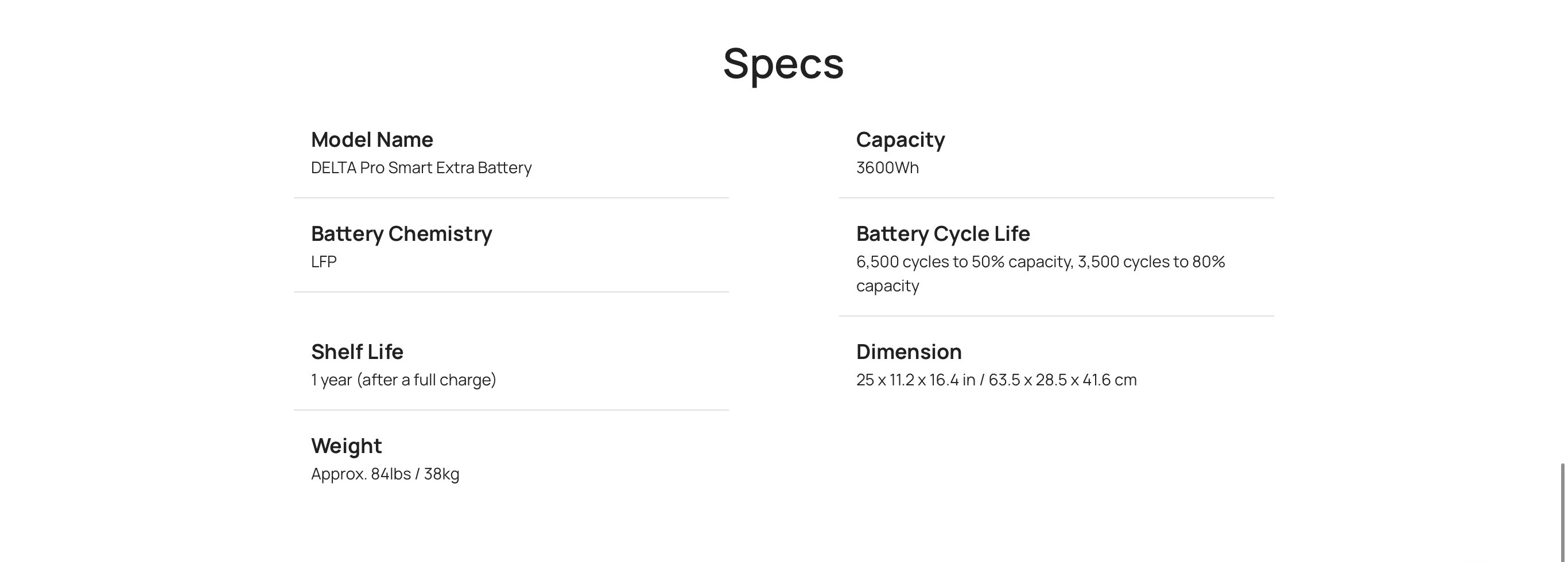Select the Capacity spec label
Viewport: 1568px width, 562px height.
click(901, 140)
